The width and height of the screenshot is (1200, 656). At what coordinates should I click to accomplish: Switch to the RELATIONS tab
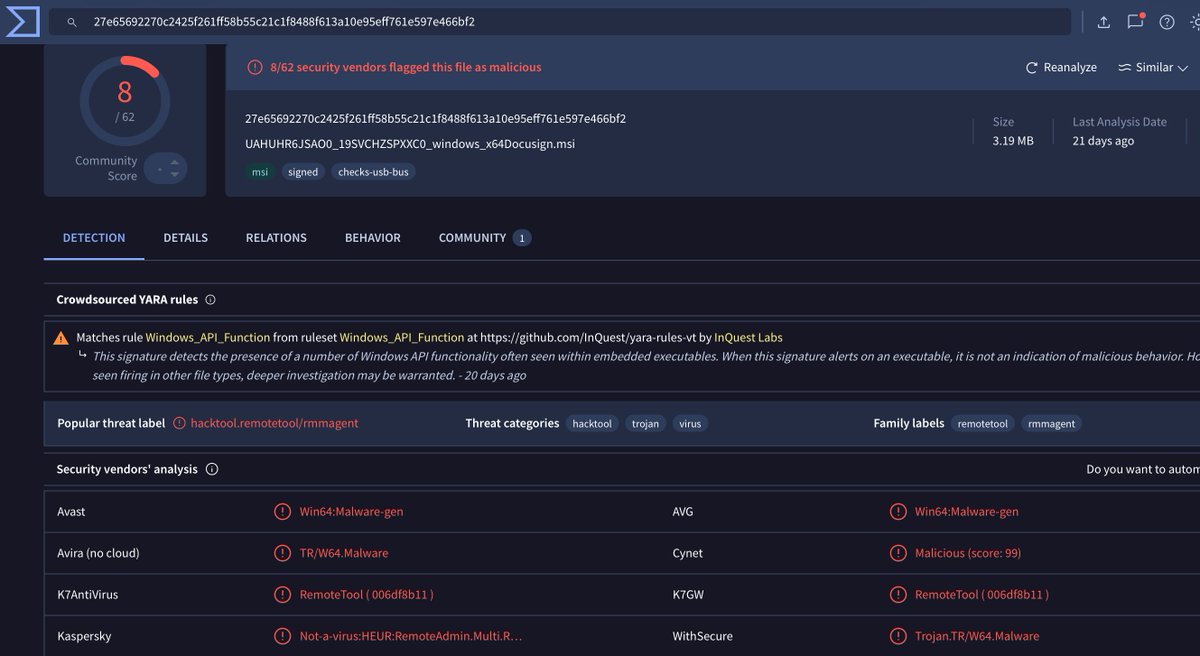[x=276, y=238]
